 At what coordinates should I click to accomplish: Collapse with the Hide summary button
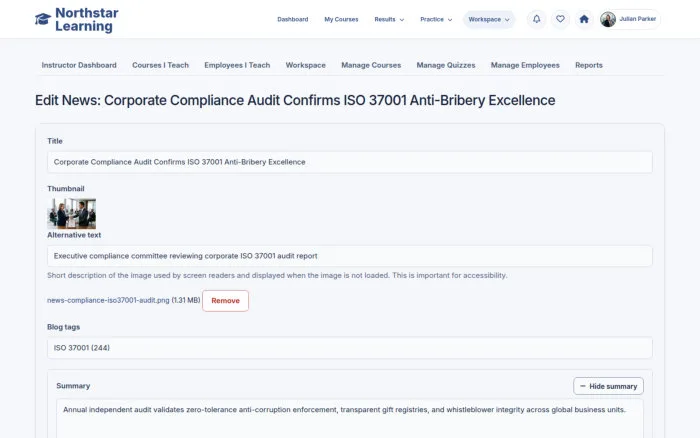click(608, 386)
